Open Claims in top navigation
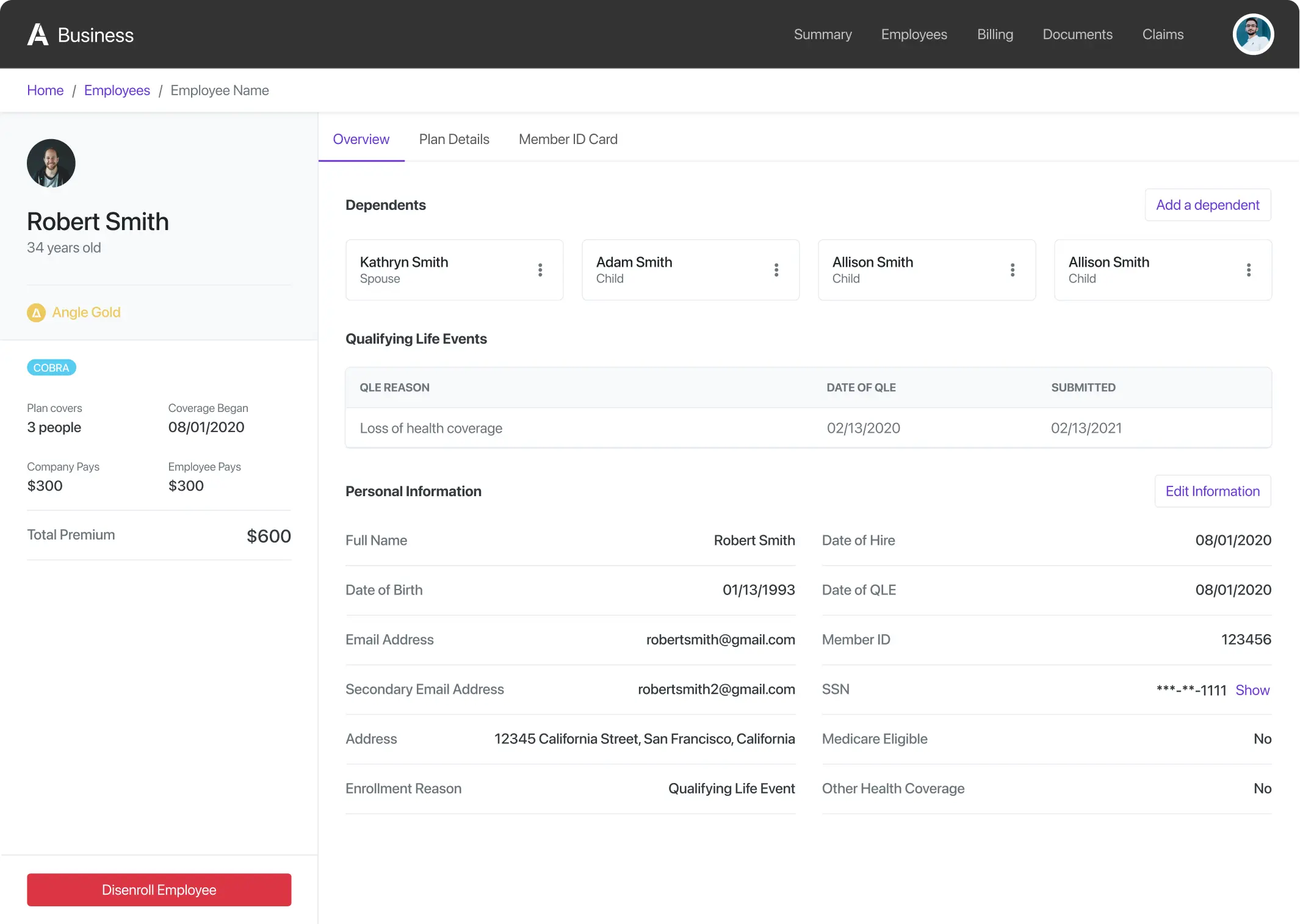Screen dimensions: 1300x924 pyautogui.click(x=1163, y=35)
